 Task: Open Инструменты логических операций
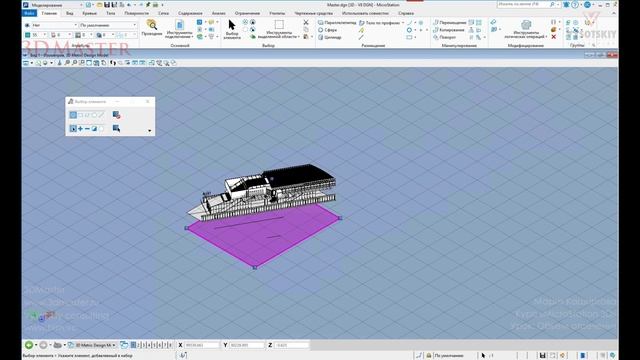click(x=526, y=29)
